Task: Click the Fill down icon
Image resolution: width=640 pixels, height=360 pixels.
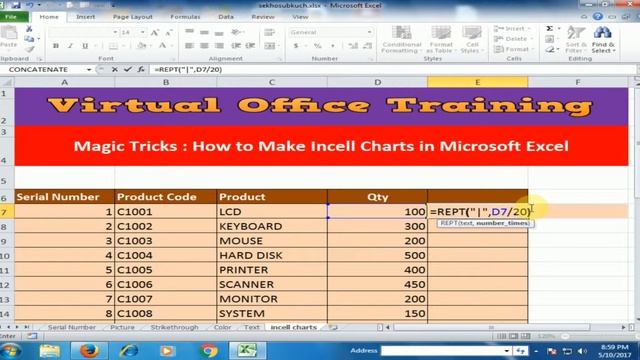Action: (550, 39)
